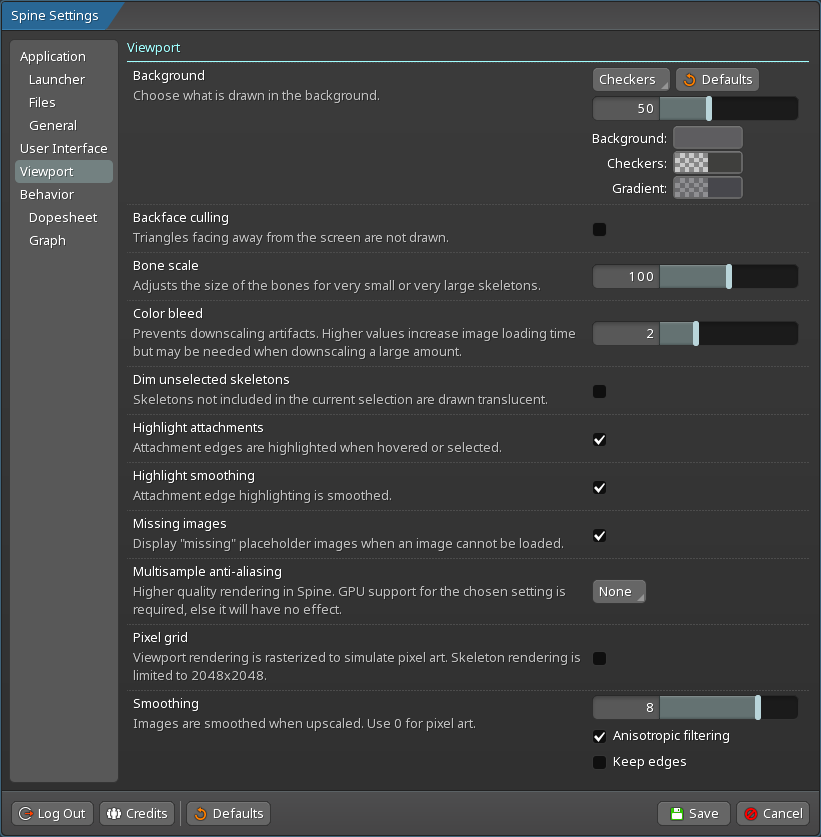Reset all settings with bottom Defaults button
The image size is (821, 837).
pyautogui.click(x=229, y=813)
